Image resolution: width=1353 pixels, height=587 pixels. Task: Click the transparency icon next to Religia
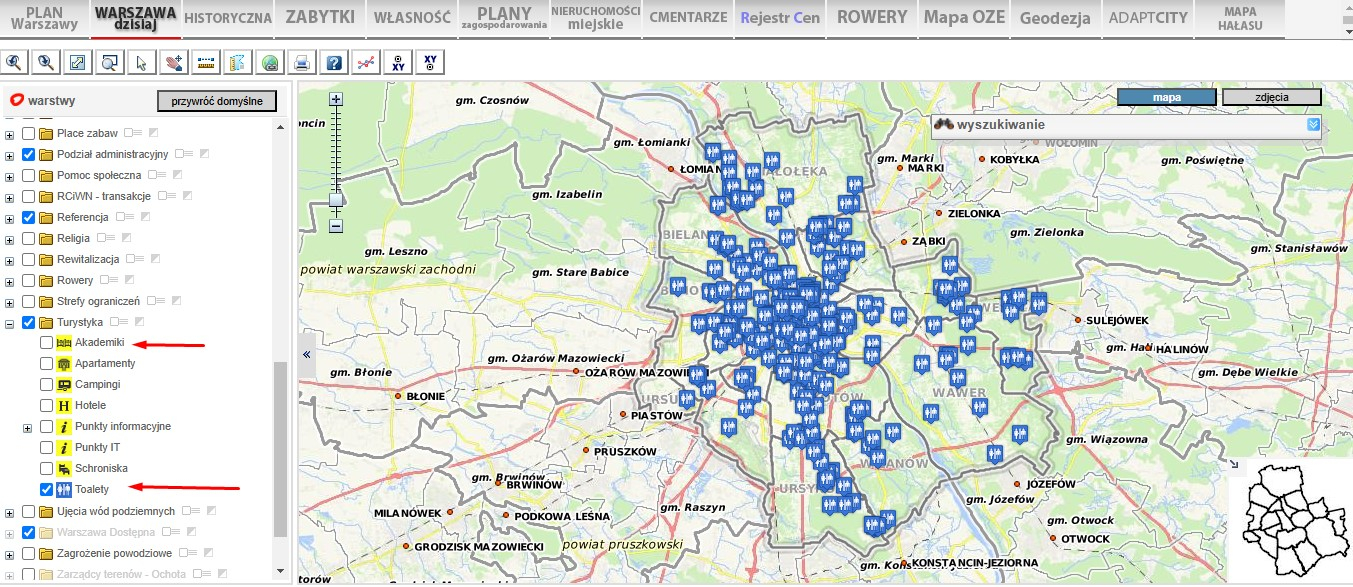point(124,238)
